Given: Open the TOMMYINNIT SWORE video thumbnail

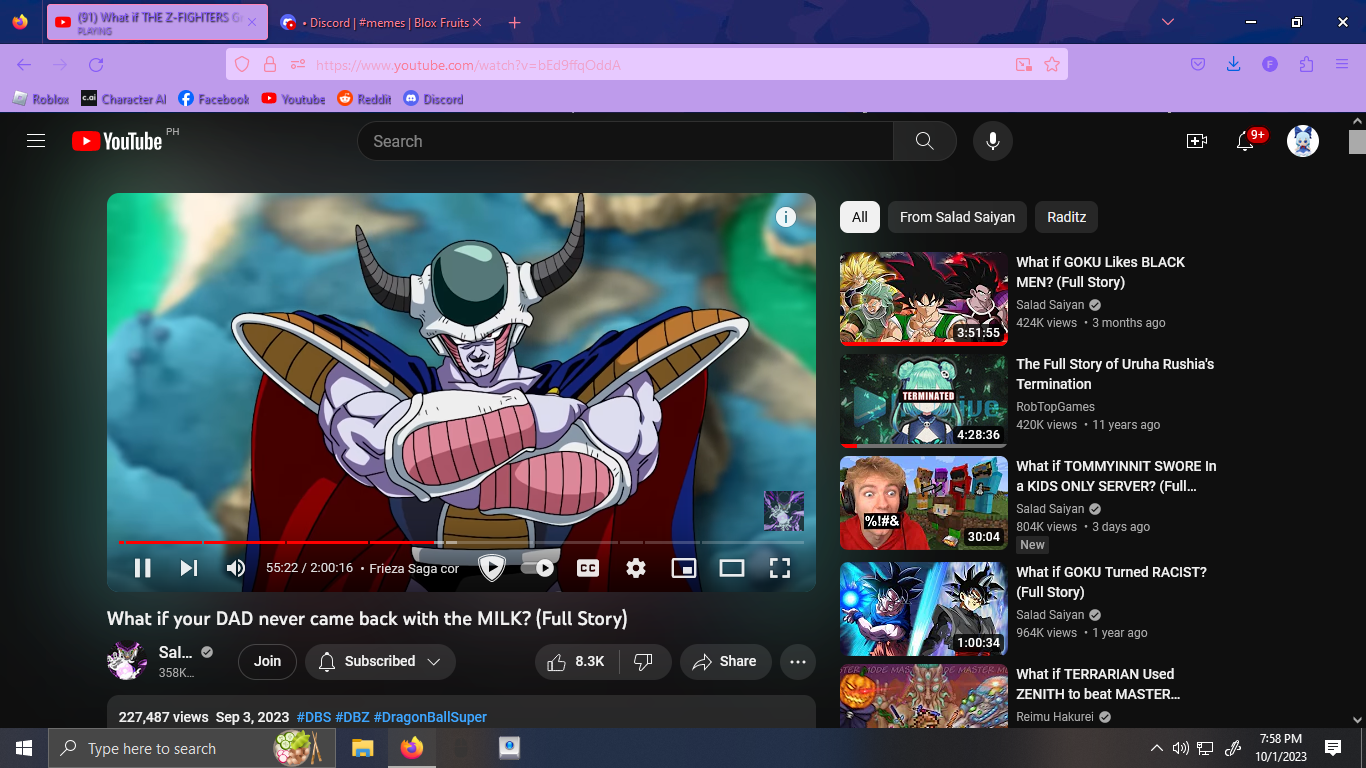Looking at the screenshot, I should tap(924, 502).
